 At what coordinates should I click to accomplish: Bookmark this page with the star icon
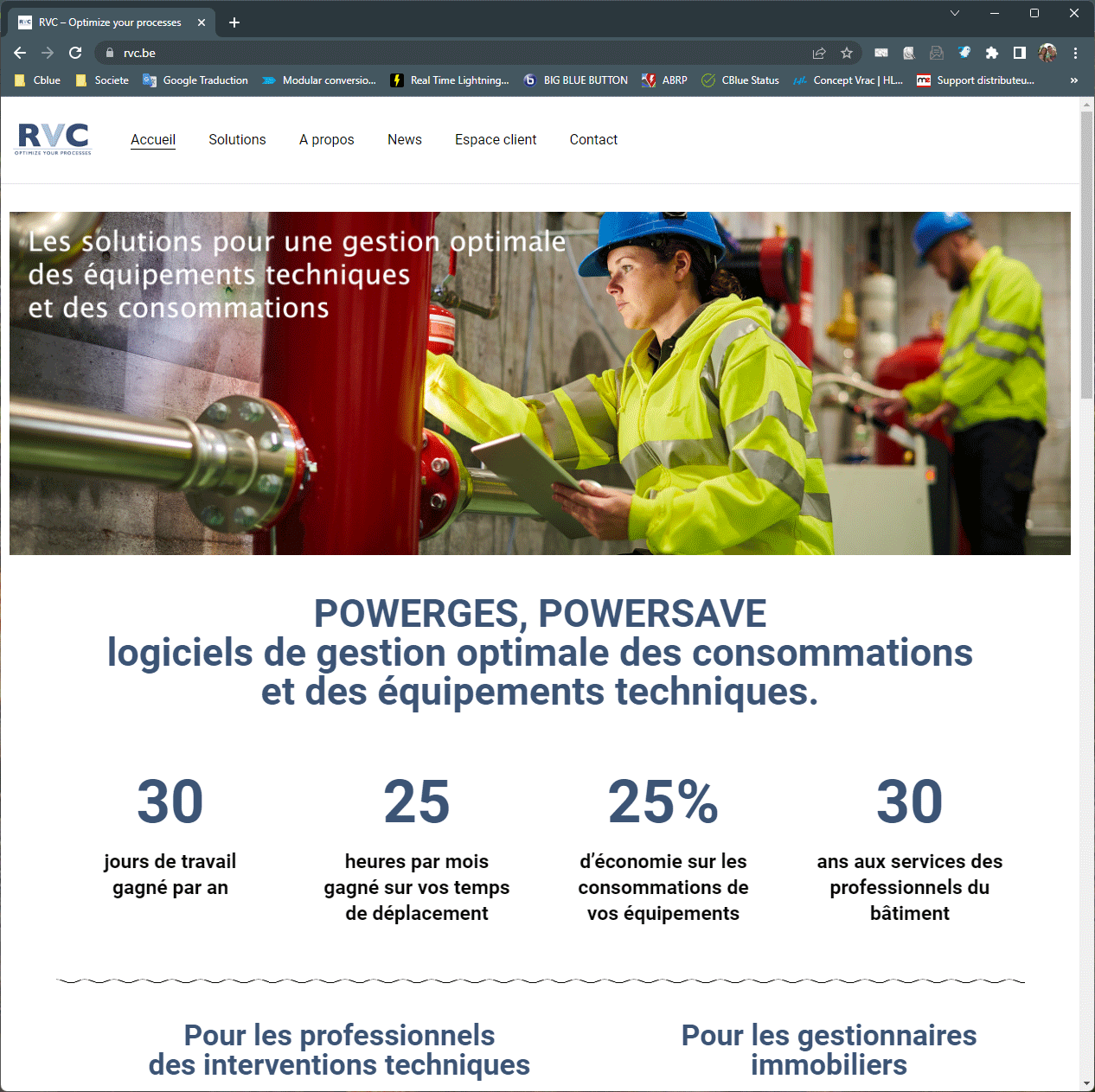tap(847, 53)
